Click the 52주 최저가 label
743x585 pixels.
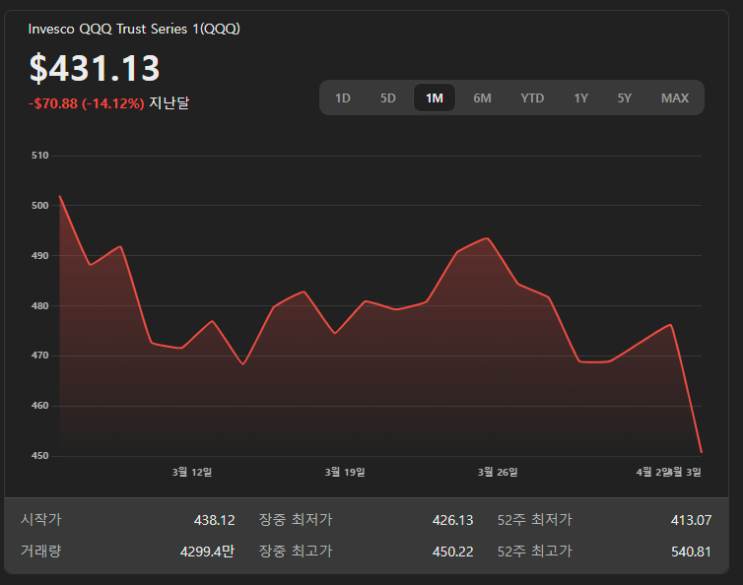click(535, 520)
